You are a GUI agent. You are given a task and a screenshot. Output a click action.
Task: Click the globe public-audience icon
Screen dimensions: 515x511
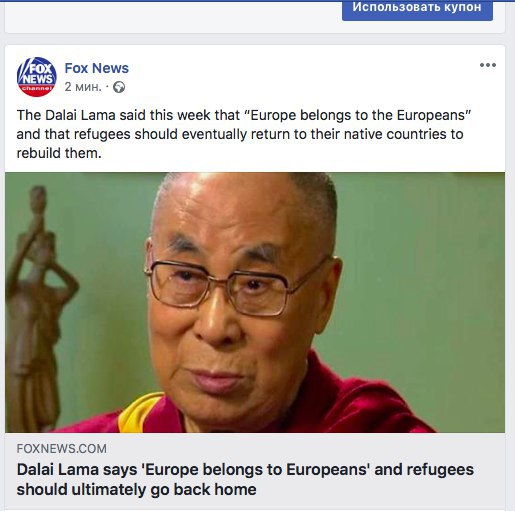[x=119, y=87]
